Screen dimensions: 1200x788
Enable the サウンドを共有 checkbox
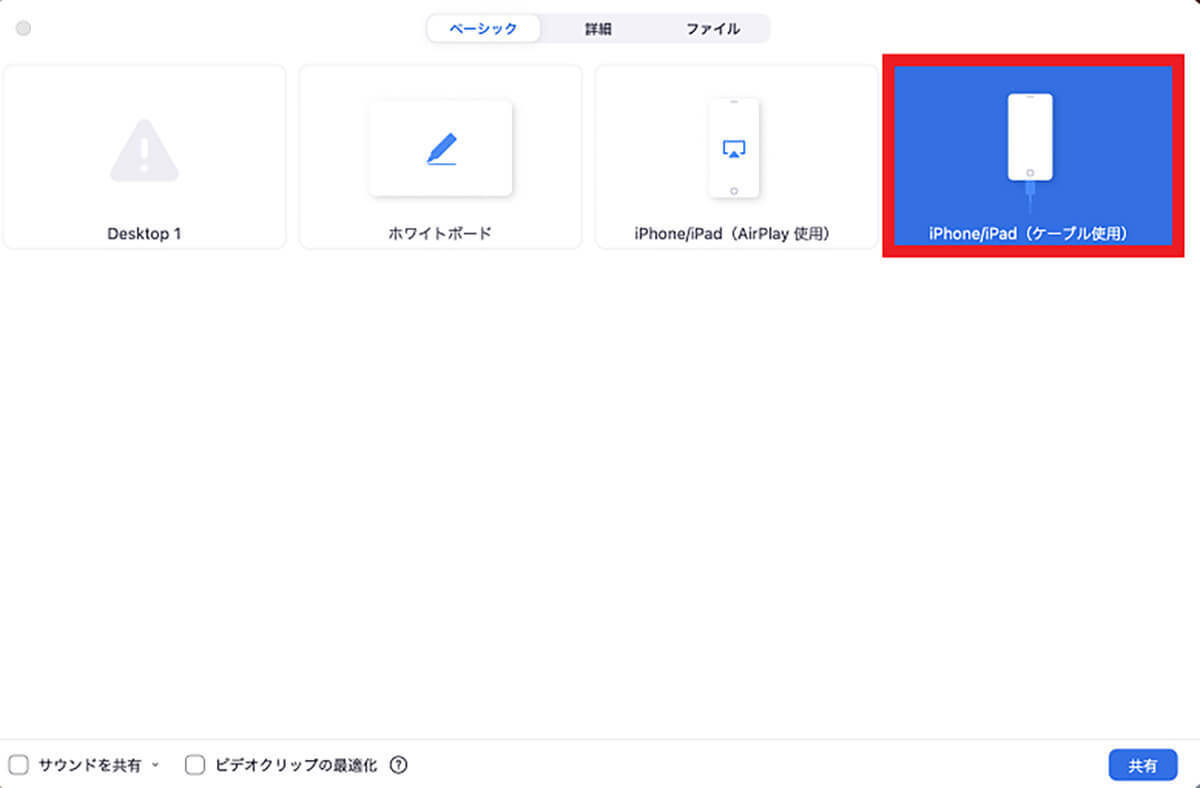tap(19, 765)
